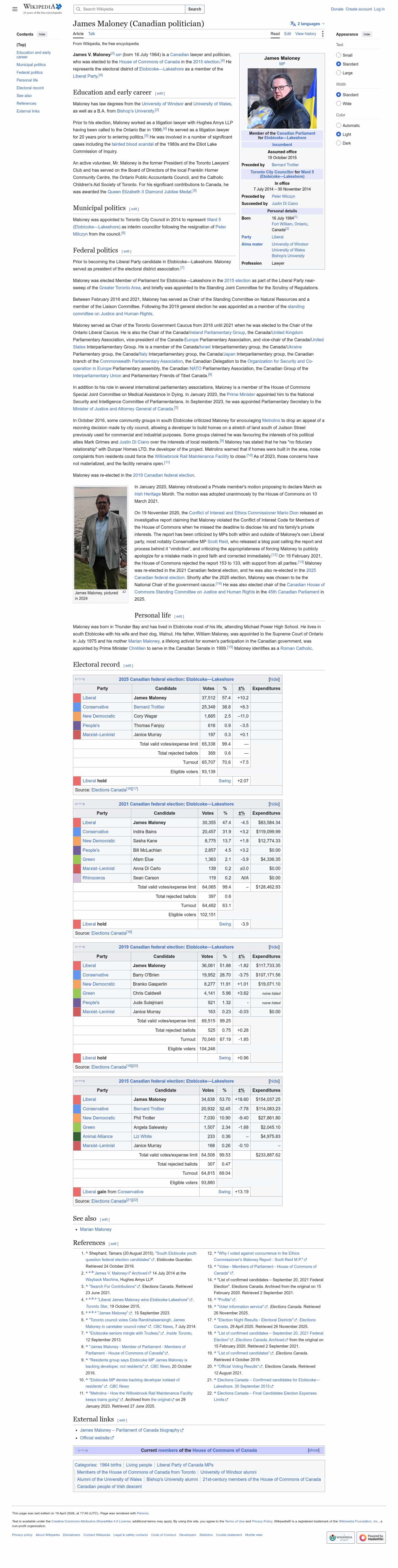Open the 2019 Canadian federal election text link

tap(164, 475)
